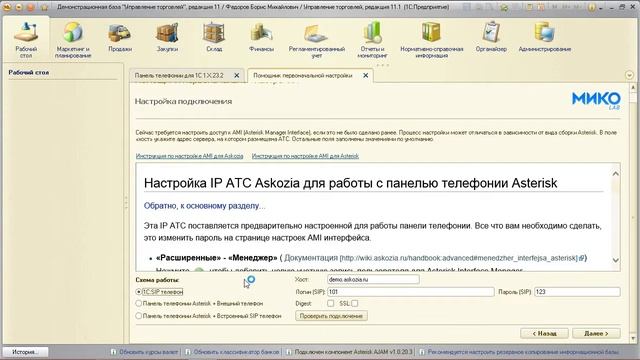Viewport: 640px width, 360px height.
Task: Follow the Обратно, к основному разделу link
Action: click(204, 206)
